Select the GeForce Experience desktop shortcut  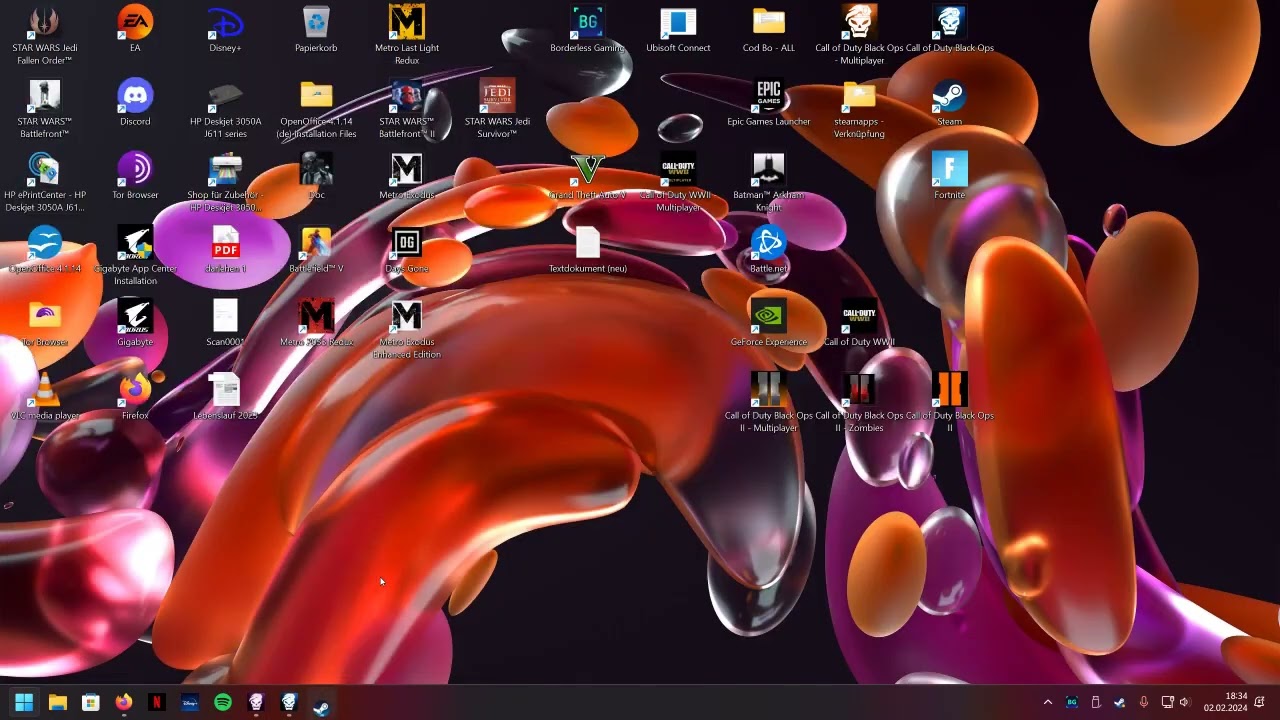769,324
